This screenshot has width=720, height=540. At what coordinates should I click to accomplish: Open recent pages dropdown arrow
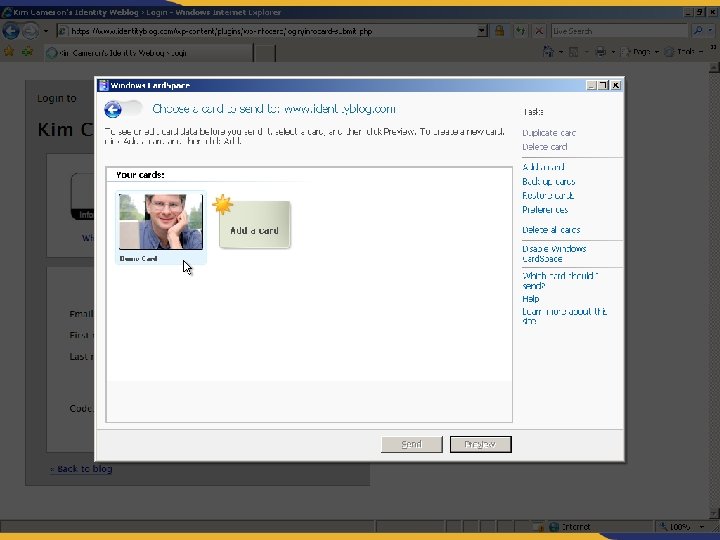coord(46,31)
